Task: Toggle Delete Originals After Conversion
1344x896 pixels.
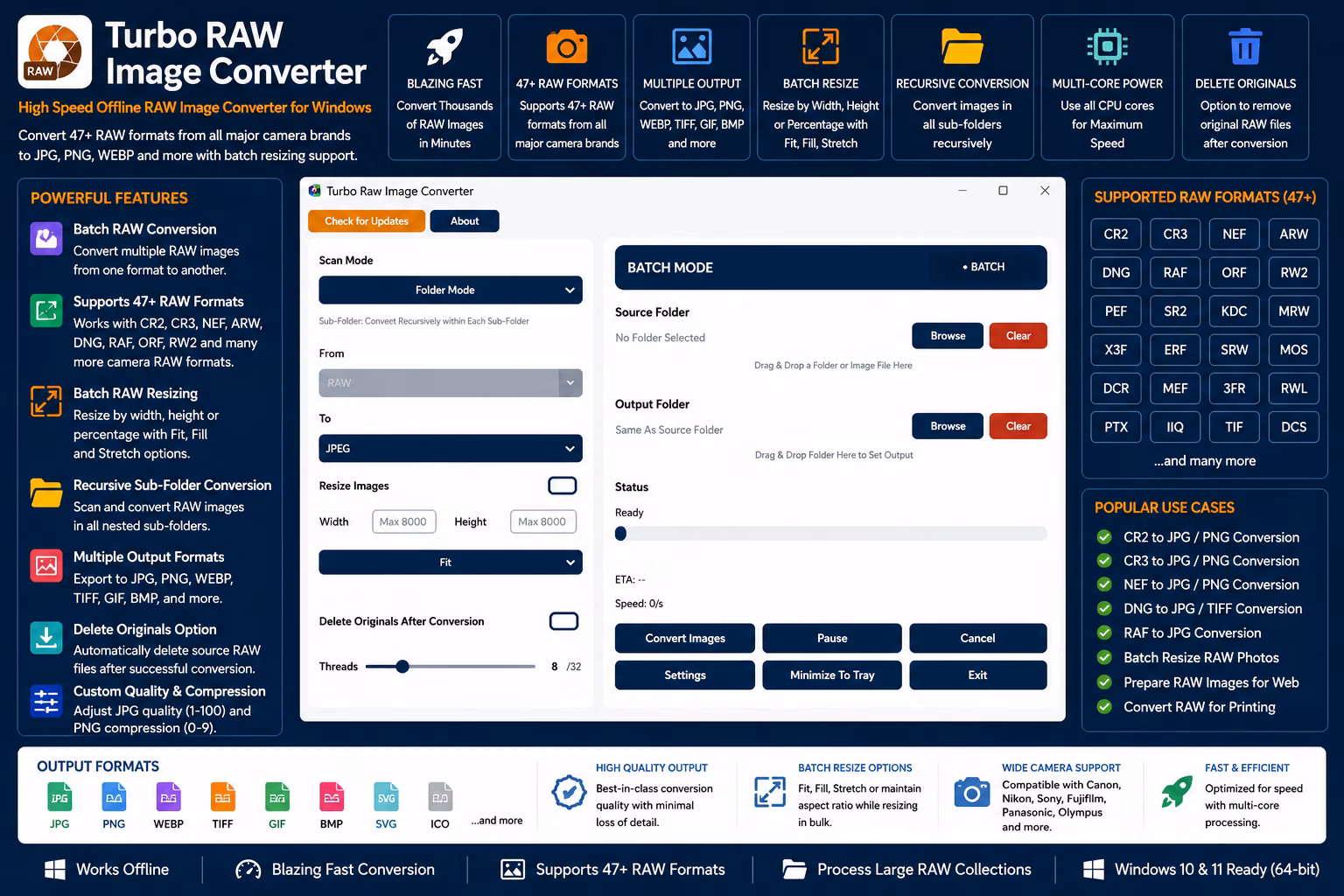Action: (563, 621)
